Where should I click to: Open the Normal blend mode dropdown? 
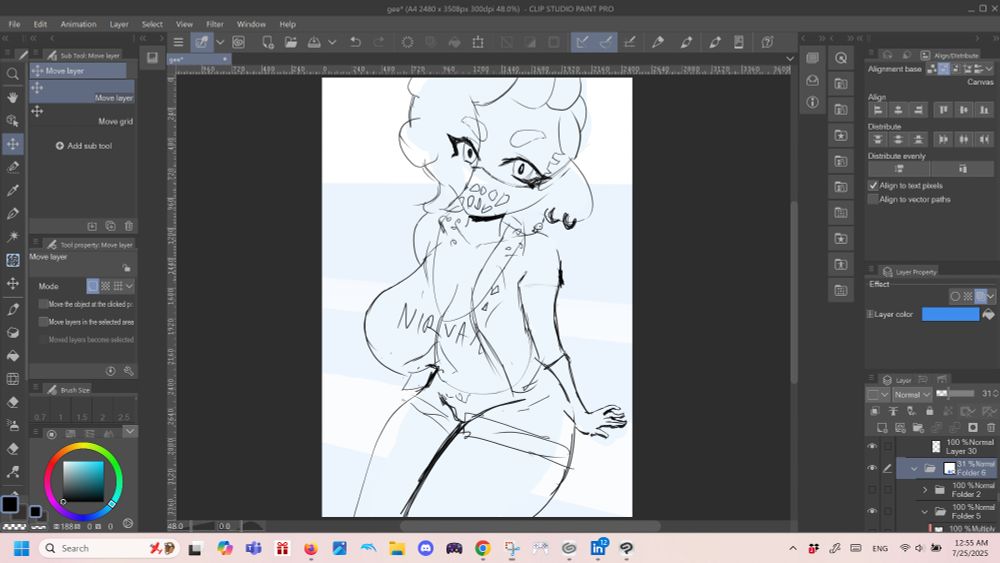pyautogui.click(x=912, y=395)
